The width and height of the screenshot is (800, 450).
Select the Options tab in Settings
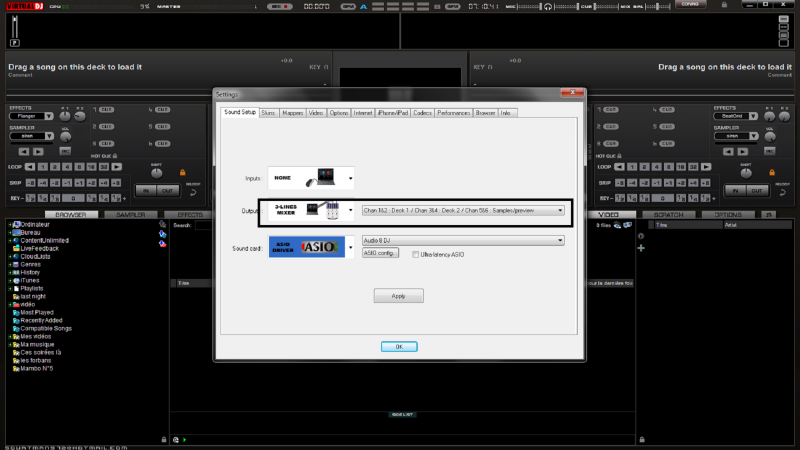[339, 113]
